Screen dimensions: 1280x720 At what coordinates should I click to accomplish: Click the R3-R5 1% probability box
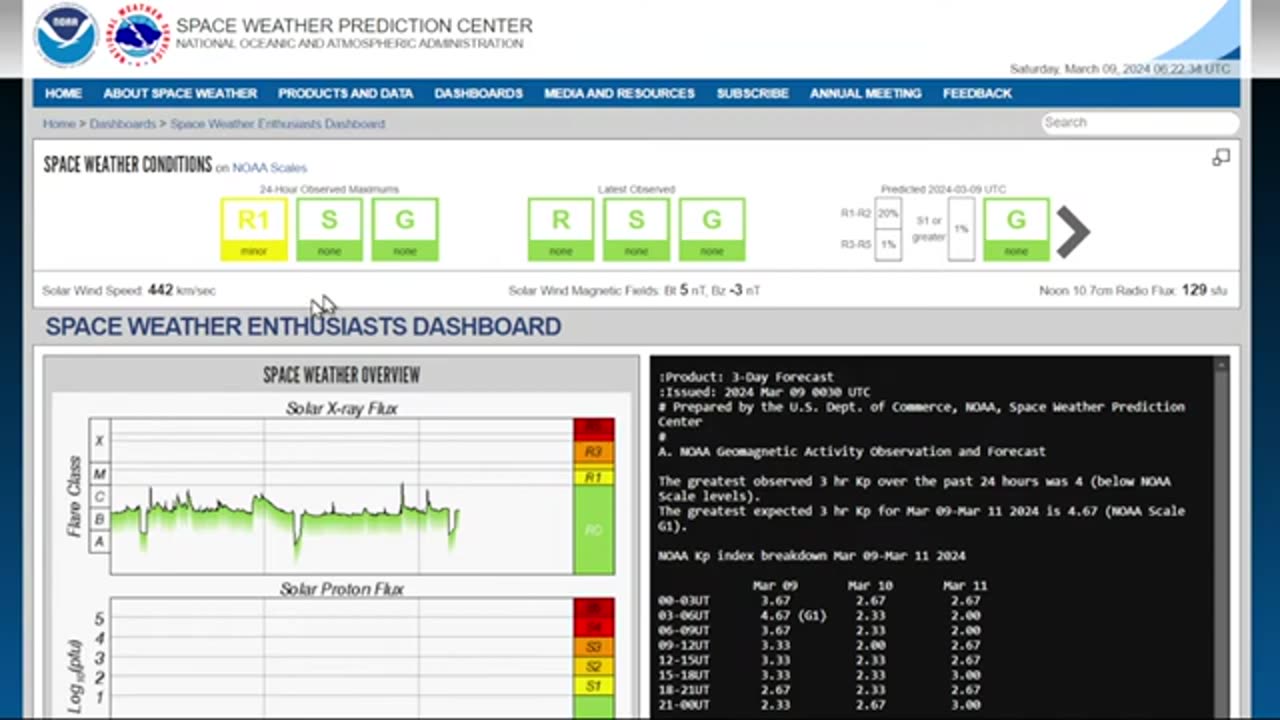[x=888, y=245]
